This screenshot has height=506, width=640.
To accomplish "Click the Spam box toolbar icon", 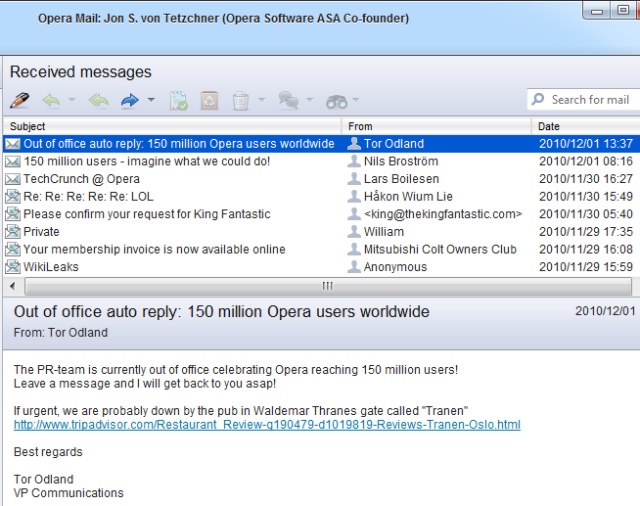I will (209, 100).
